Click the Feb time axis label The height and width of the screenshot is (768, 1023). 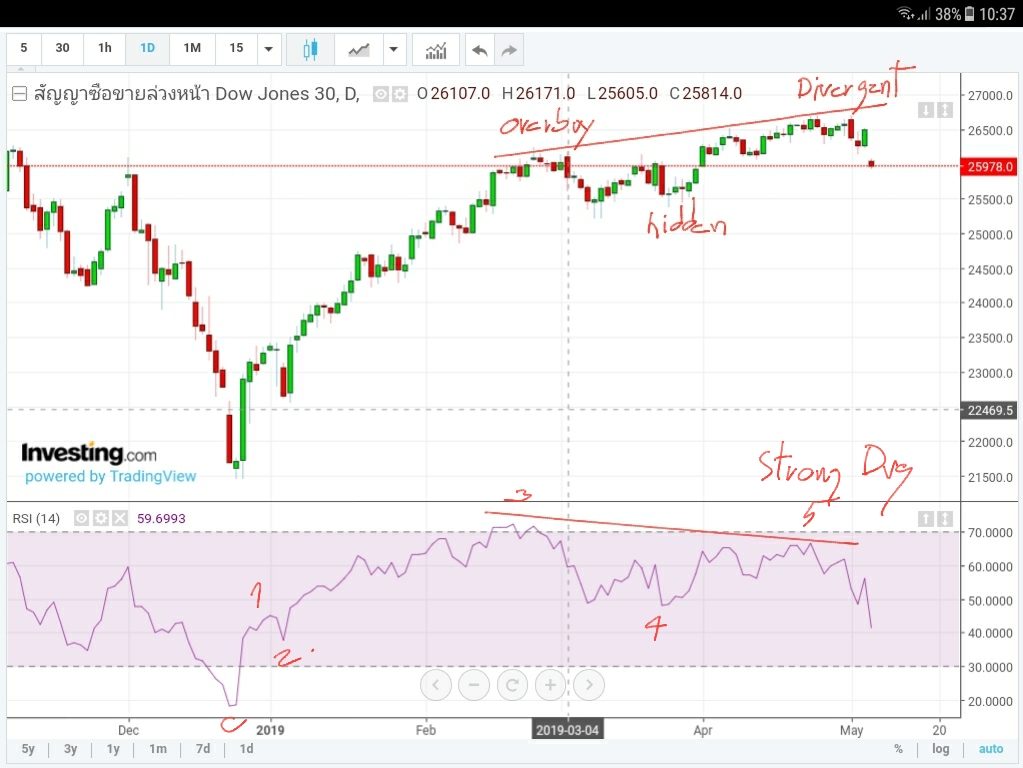click(x=425, y=730)
